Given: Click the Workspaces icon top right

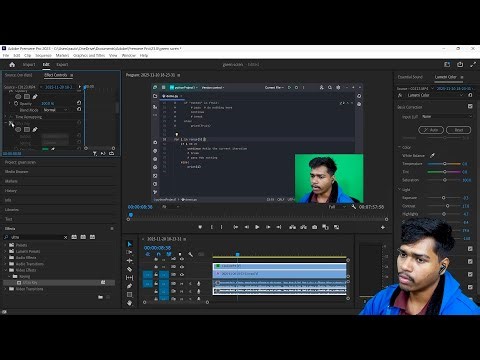Looking at the screenshot, I should (x=447, y=65).
